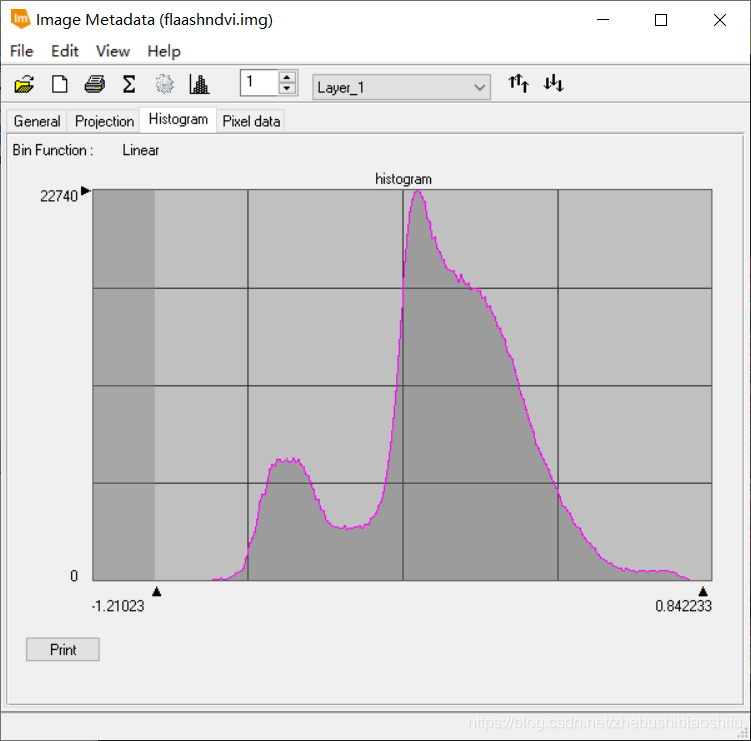Click the layer number input field

point(260,83)
